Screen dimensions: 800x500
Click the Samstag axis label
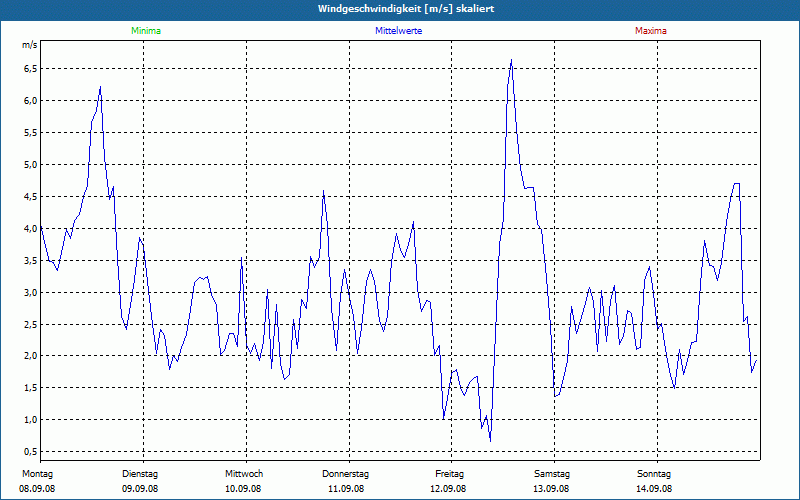point(552,474)
